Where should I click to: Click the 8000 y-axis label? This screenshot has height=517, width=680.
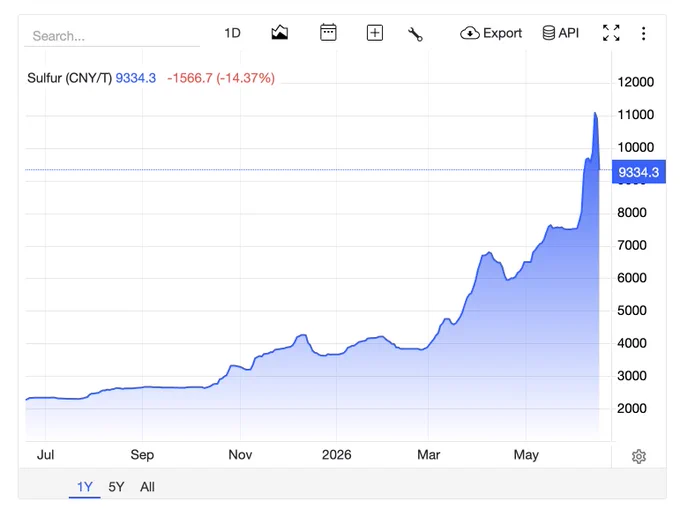click(632, 213)
